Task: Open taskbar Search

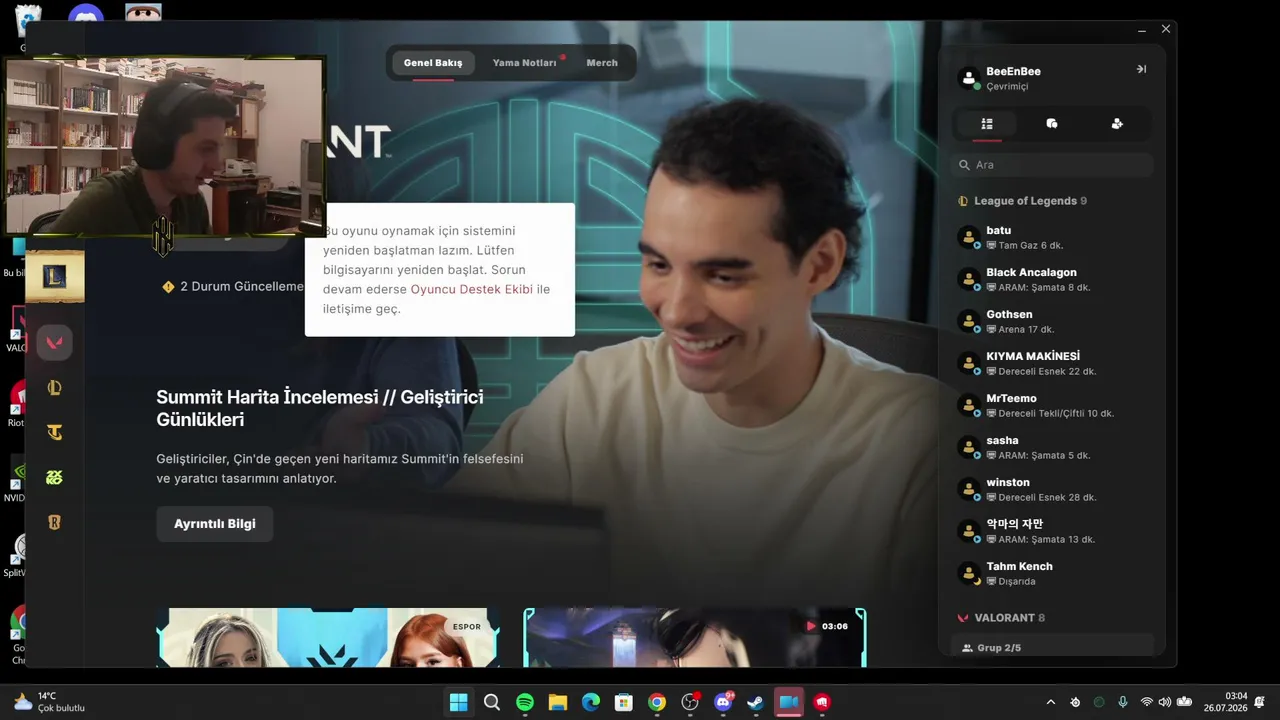Action: click(x=491, y=702)
